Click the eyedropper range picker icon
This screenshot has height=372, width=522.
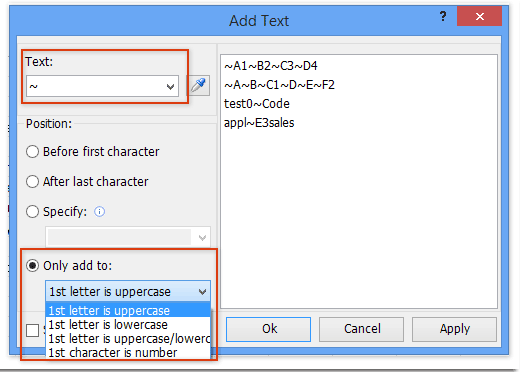pos(199,86)
